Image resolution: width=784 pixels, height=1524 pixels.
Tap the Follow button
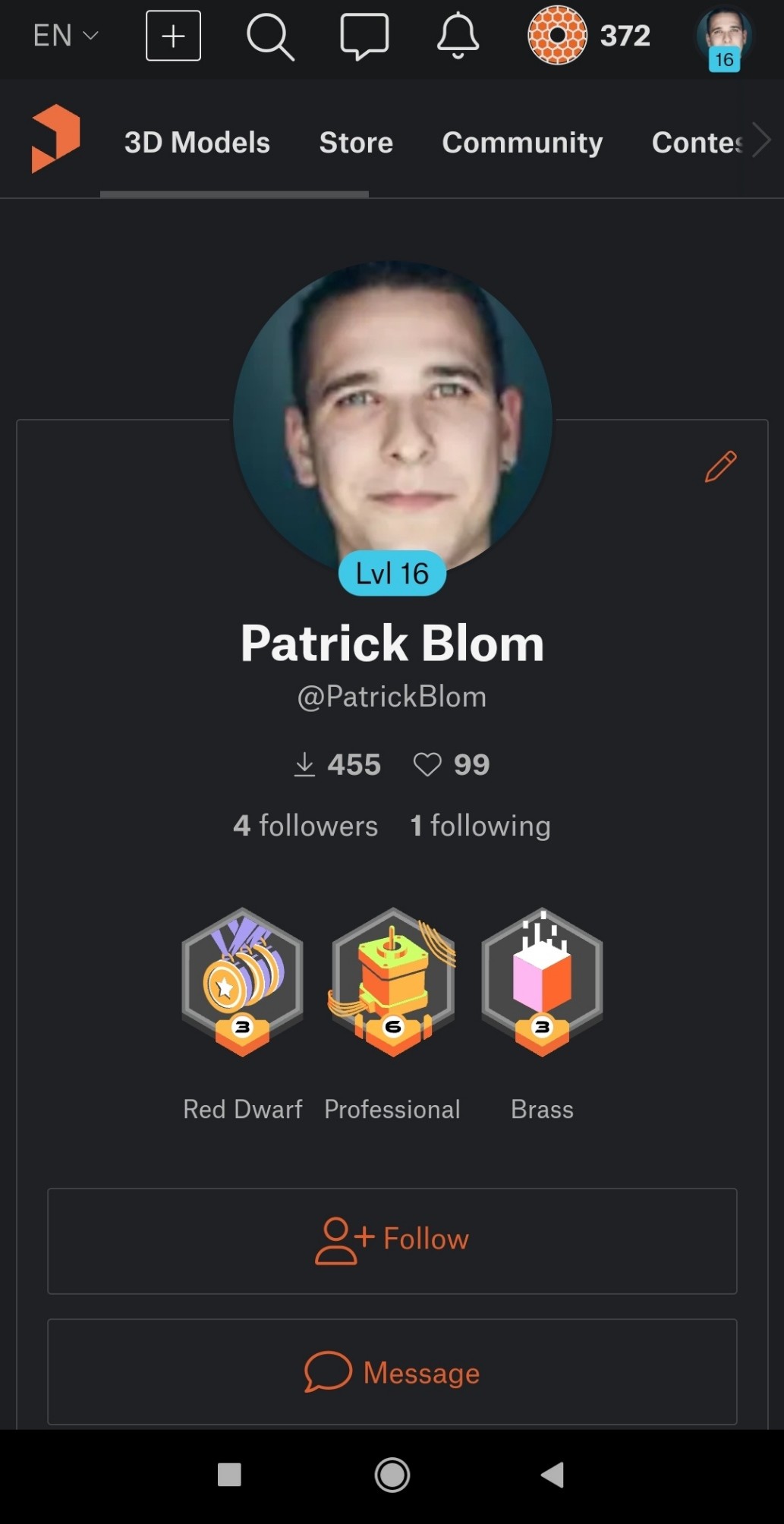point(392,1241)
